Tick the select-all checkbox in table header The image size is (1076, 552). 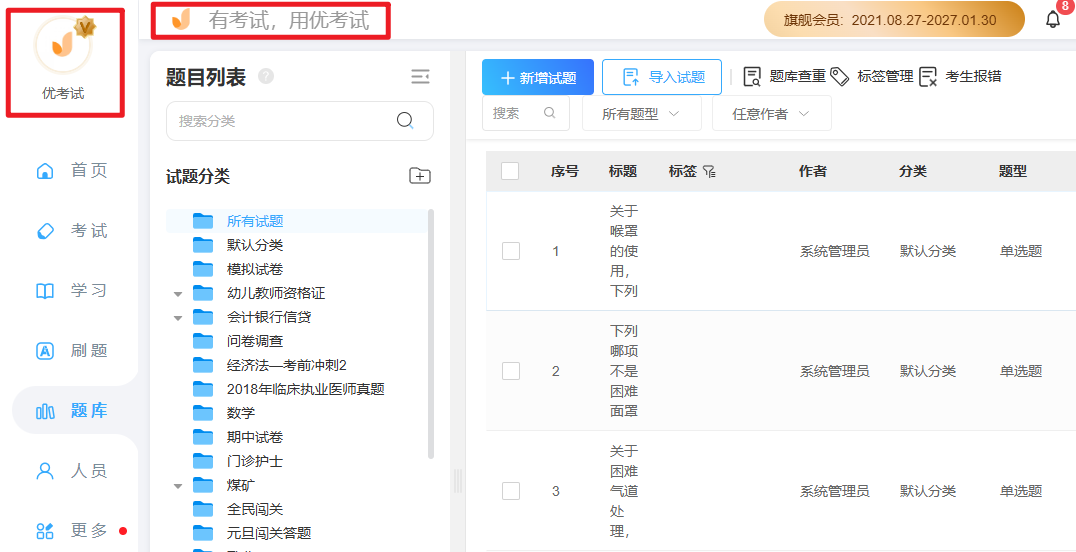point(510,171)
